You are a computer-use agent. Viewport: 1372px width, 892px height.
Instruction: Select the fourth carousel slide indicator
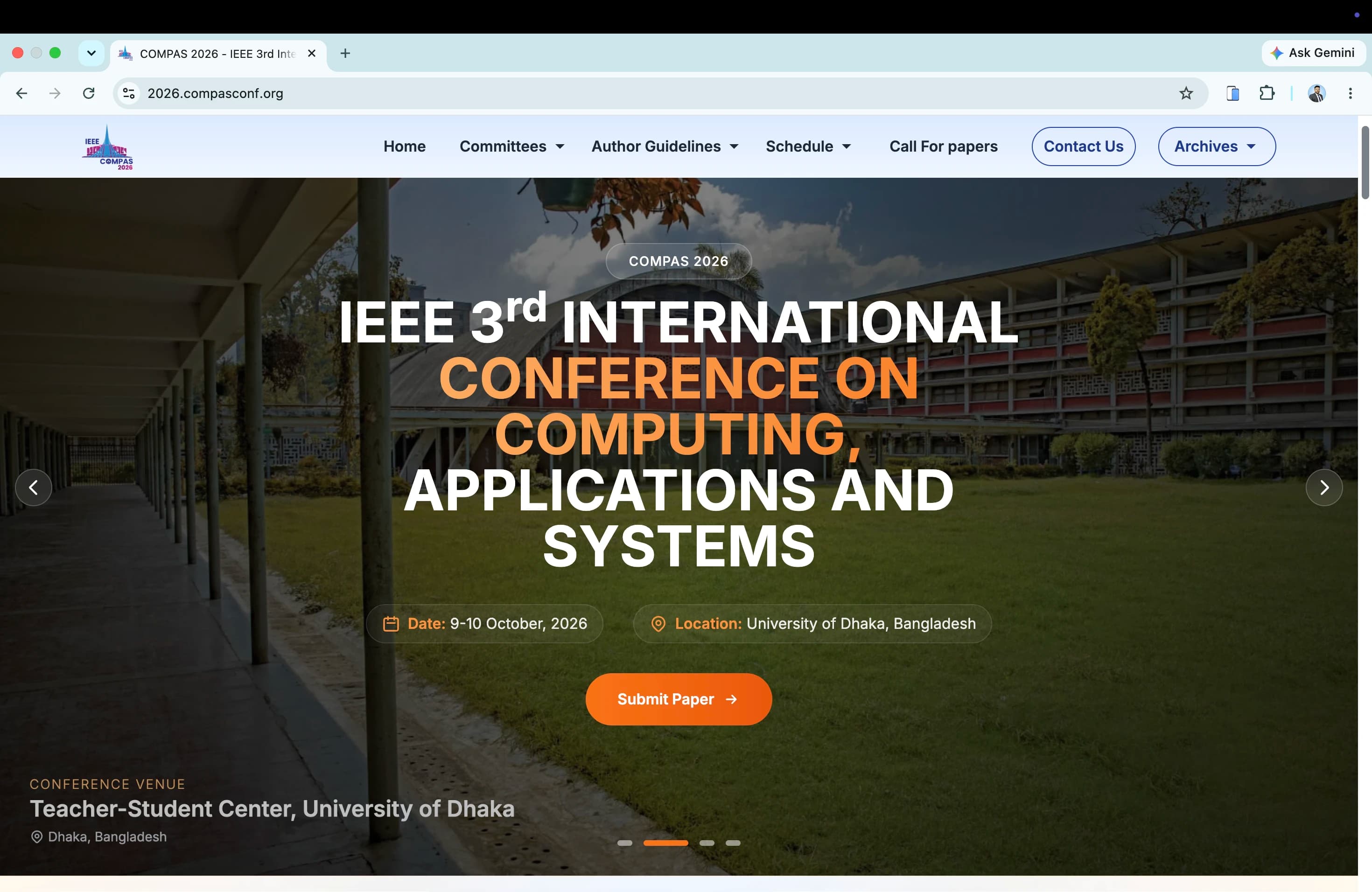point(733,843)
